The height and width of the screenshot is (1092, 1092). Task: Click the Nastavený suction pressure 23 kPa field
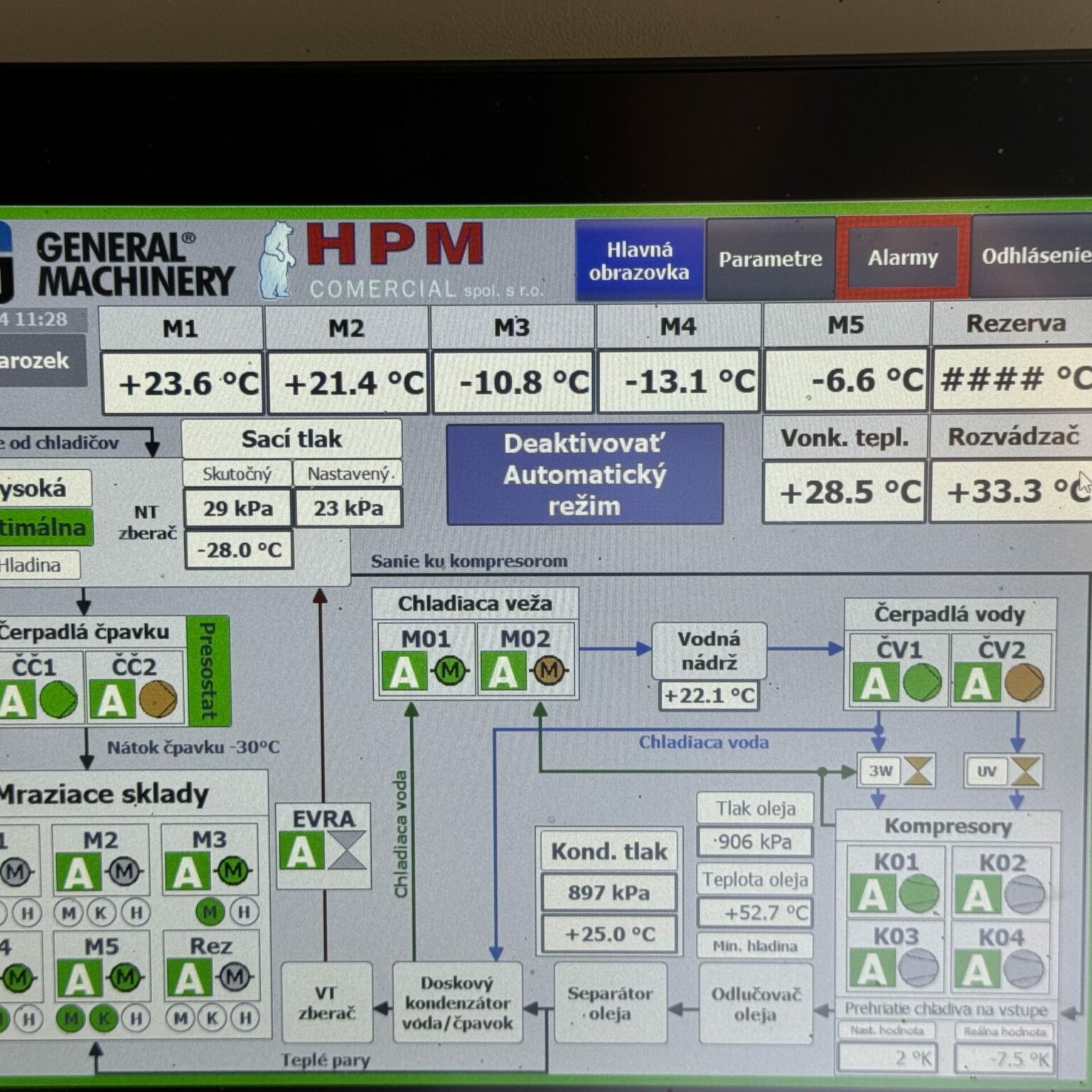point(348,508)
